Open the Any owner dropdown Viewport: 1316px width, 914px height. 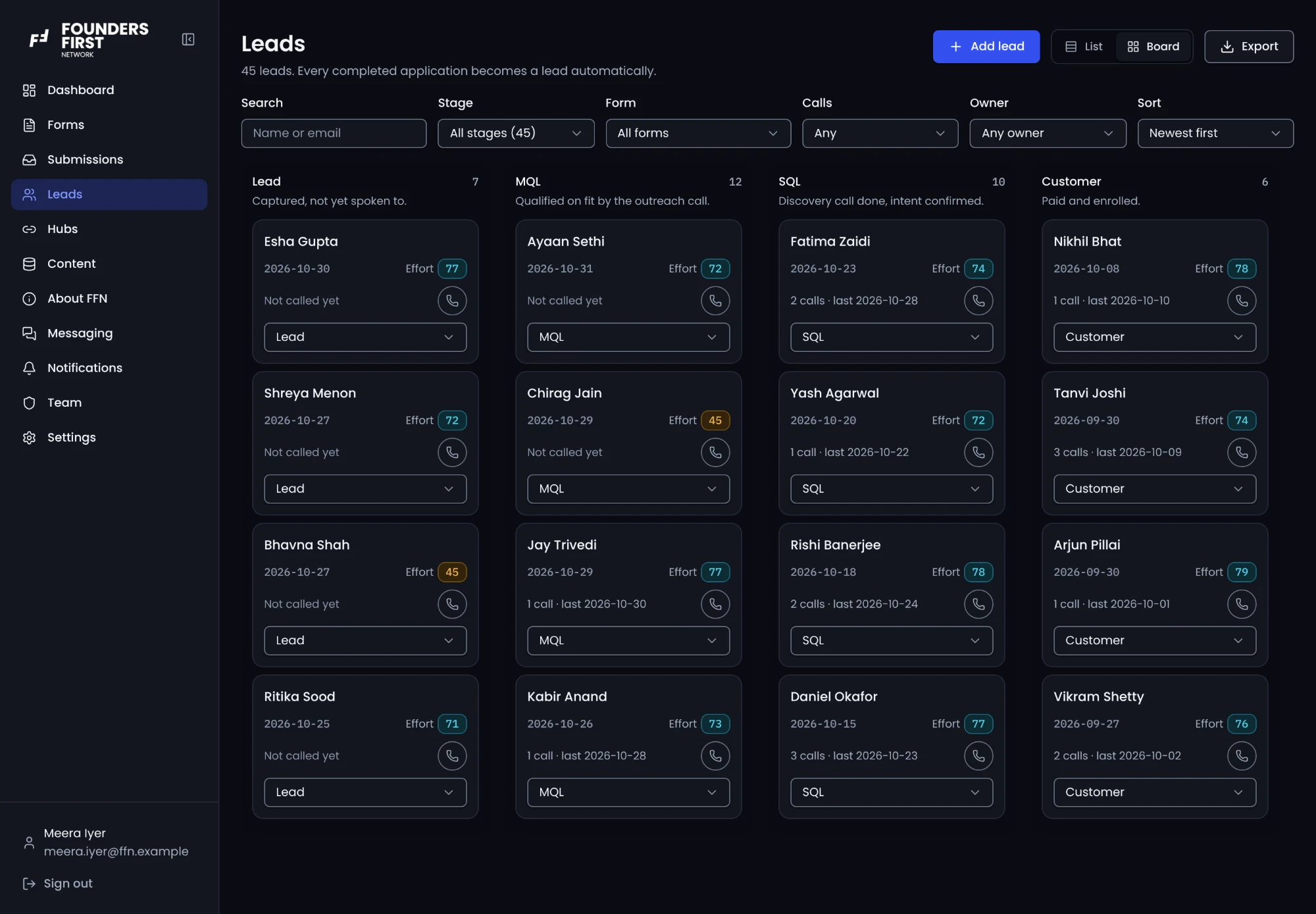pos(1048,134)
